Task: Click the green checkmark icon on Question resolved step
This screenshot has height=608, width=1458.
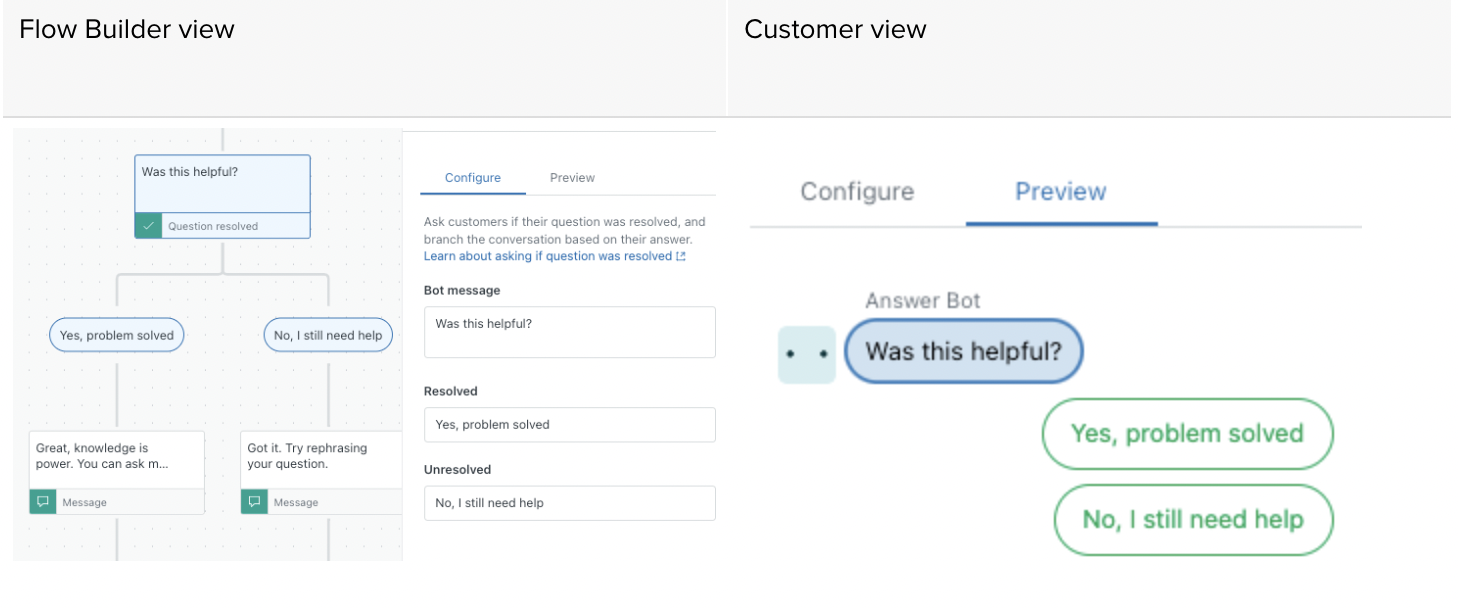Action: point(148,225)
